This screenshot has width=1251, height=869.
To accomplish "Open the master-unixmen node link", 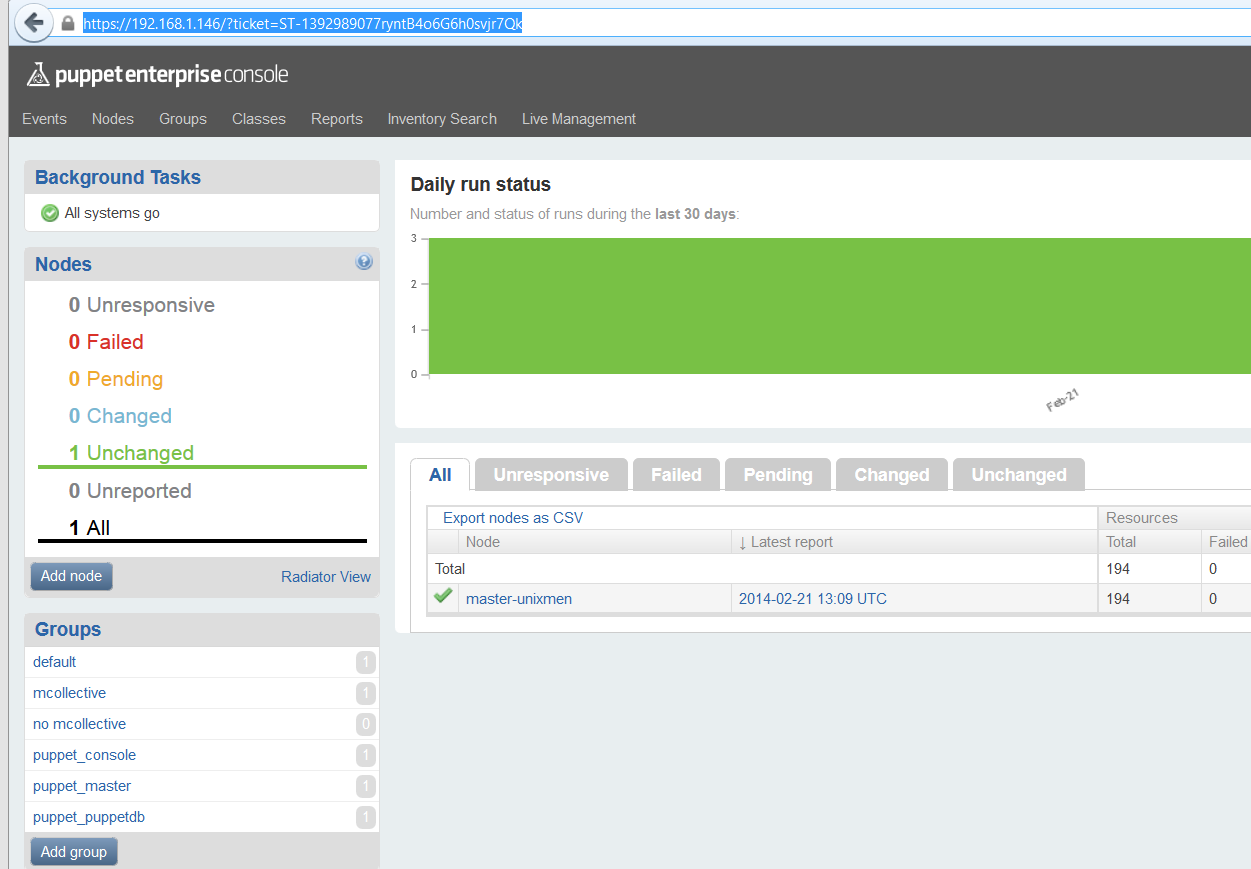I will point(519,599).
